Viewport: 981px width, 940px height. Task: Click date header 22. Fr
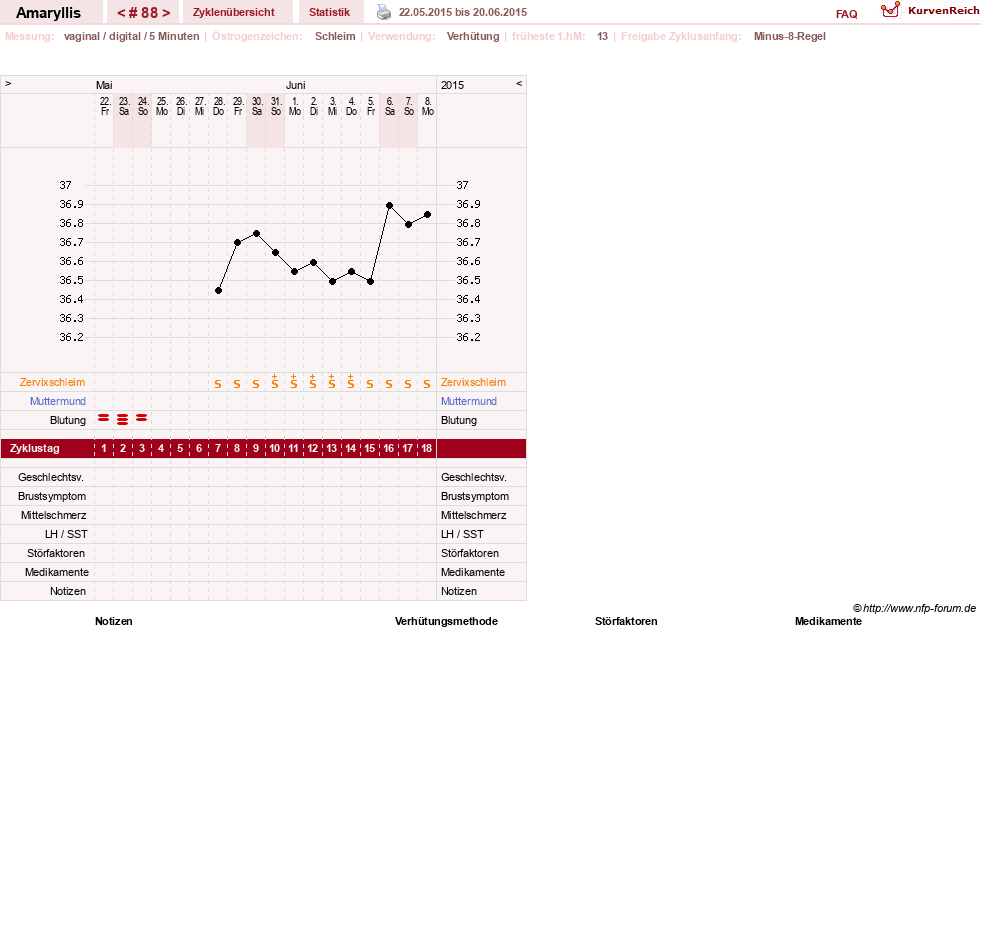coord(105,106)
